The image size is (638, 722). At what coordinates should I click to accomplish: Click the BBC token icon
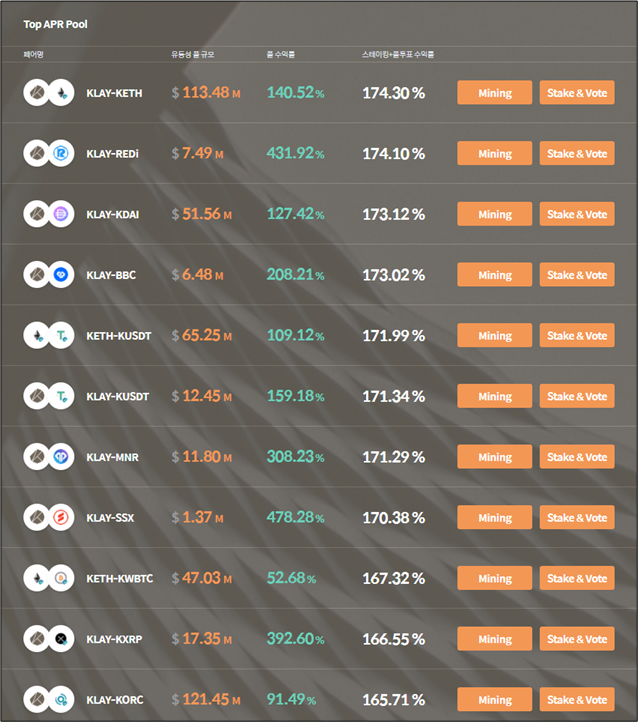(x=61, y=275)
